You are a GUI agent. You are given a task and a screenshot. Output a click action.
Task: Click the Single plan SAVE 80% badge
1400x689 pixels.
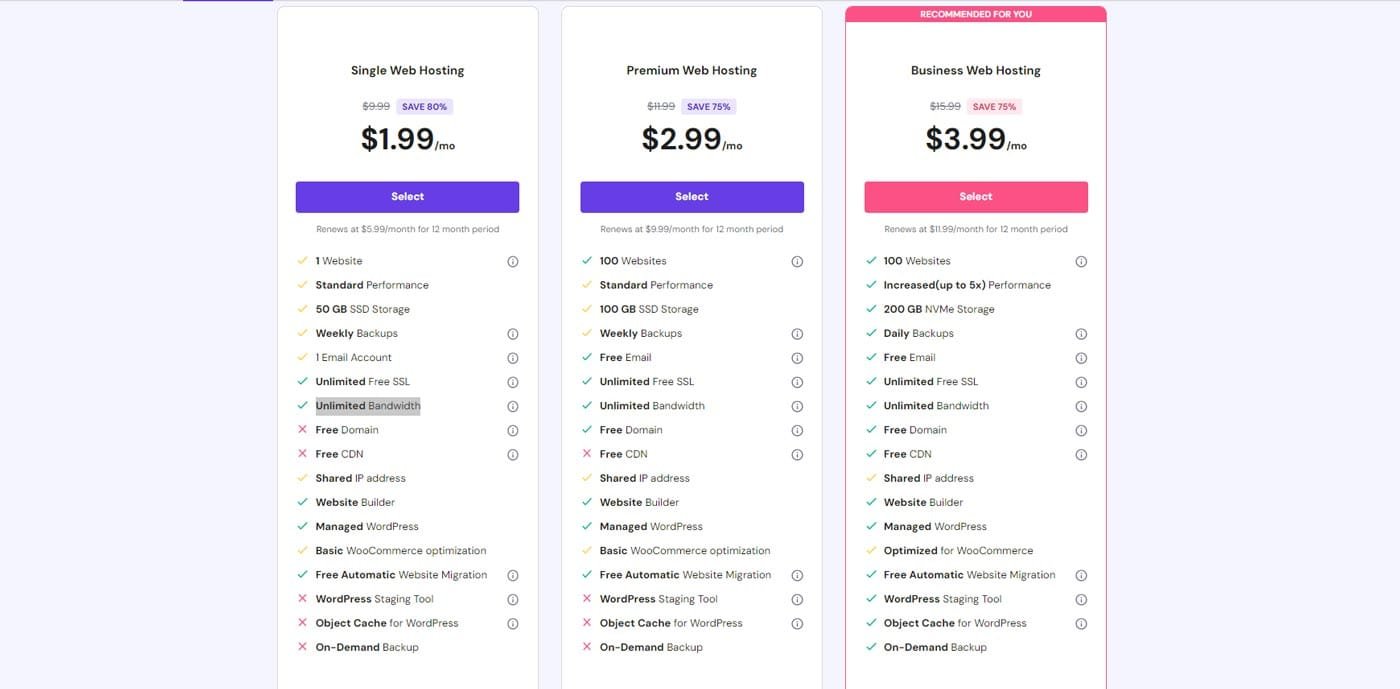point(424,107)
